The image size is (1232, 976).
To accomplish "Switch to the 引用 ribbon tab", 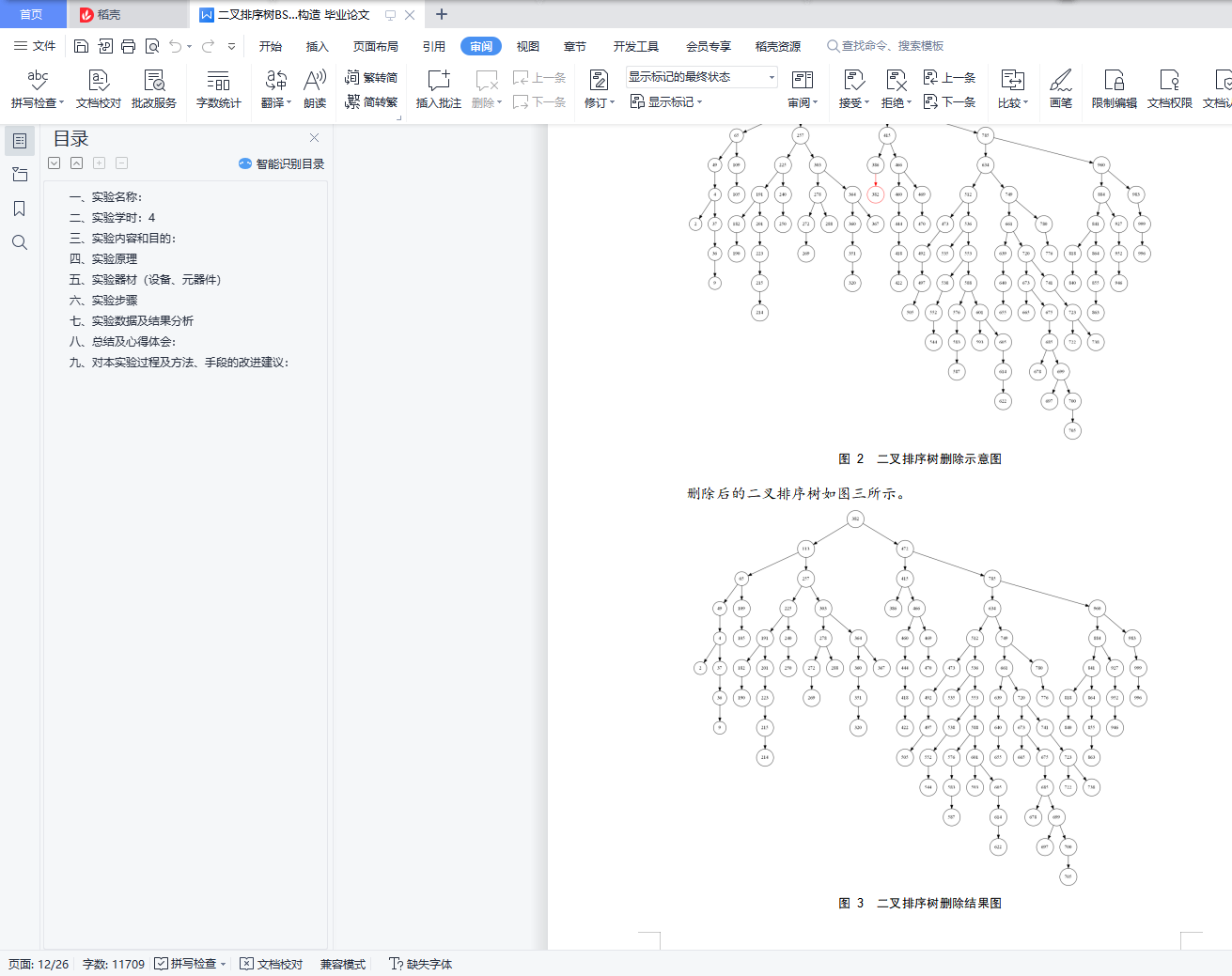I will point(434,46).
